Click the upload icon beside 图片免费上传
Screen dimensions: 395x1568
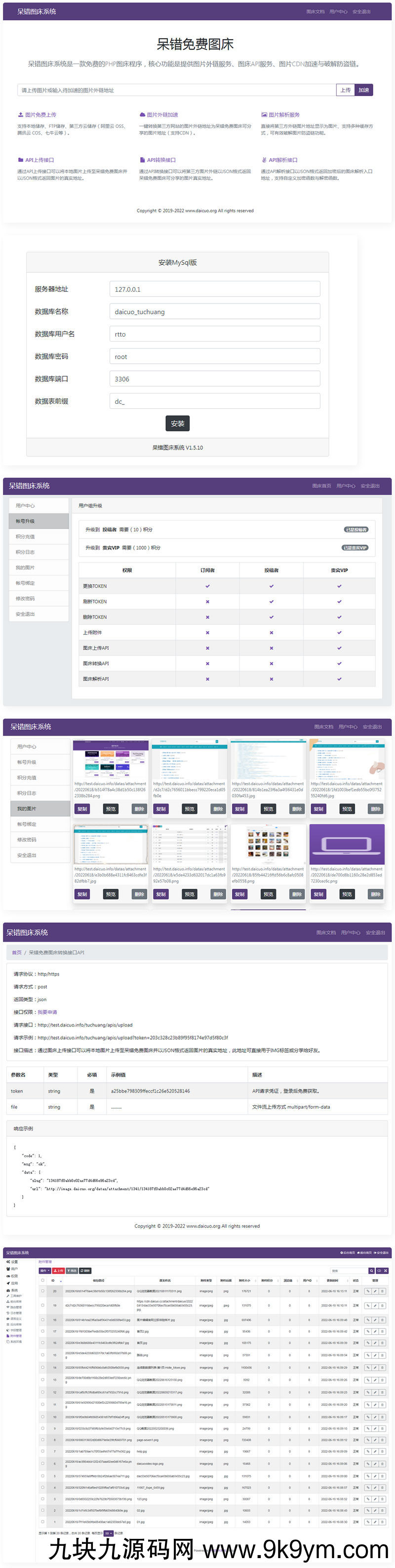pyautogui.click(x=21, y=114)
